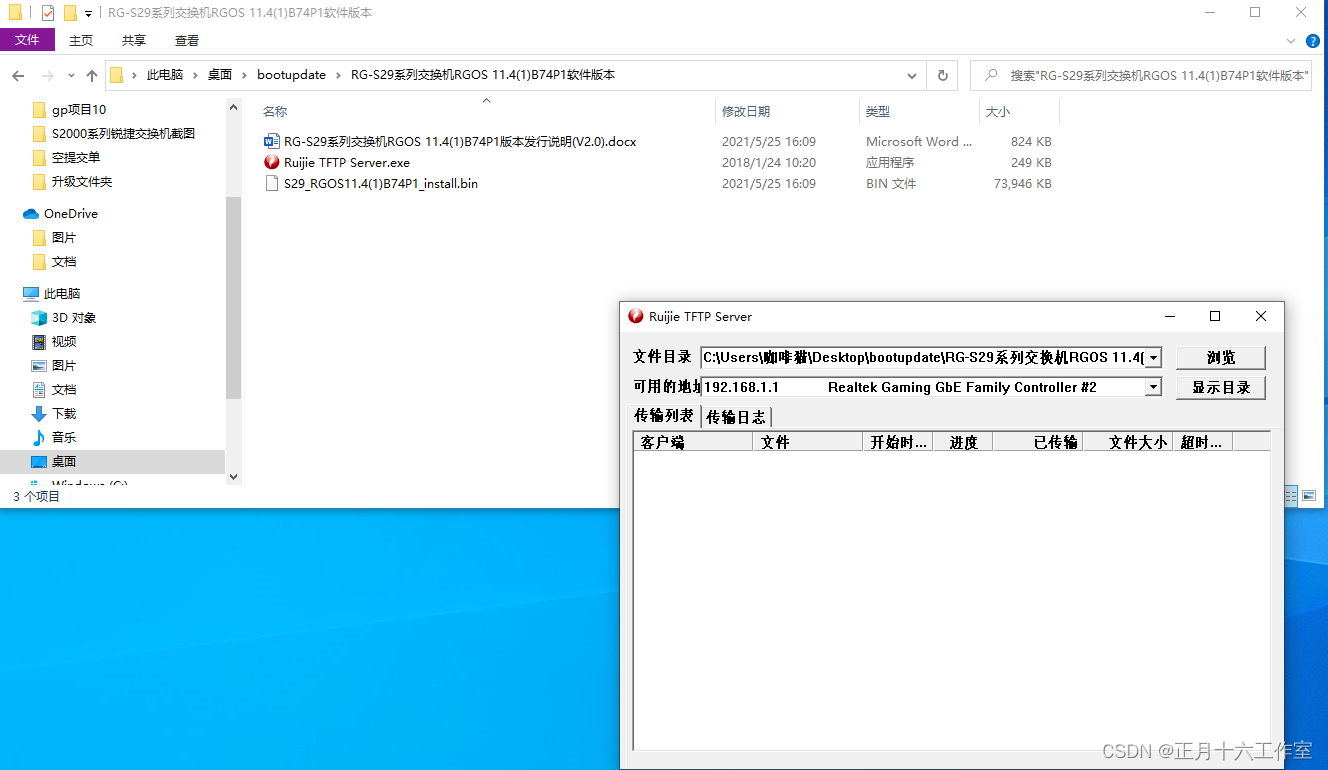1328x770 pixels.
Task: Open the 查看 ribbon tab
Action: 187,41
